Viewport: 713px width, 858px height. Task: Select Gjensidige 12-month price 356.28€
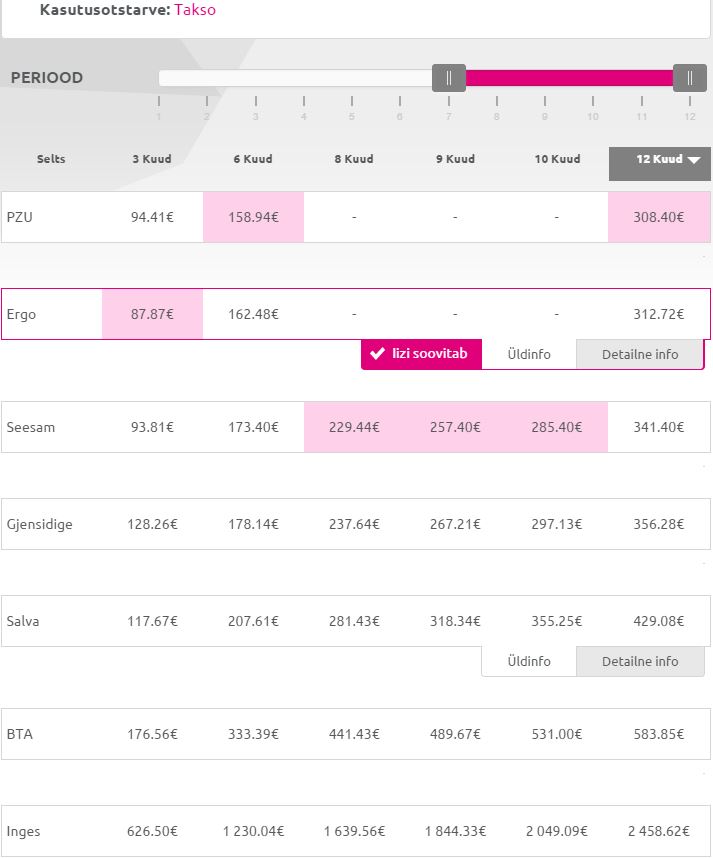659,524
